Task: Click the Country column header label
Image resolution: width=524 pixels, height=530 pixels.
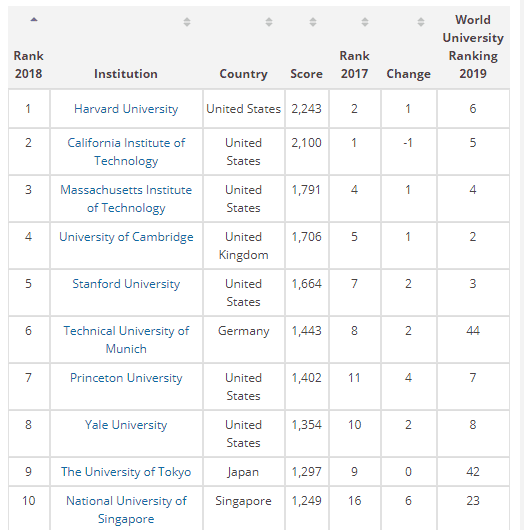Action: pos(243,74)
